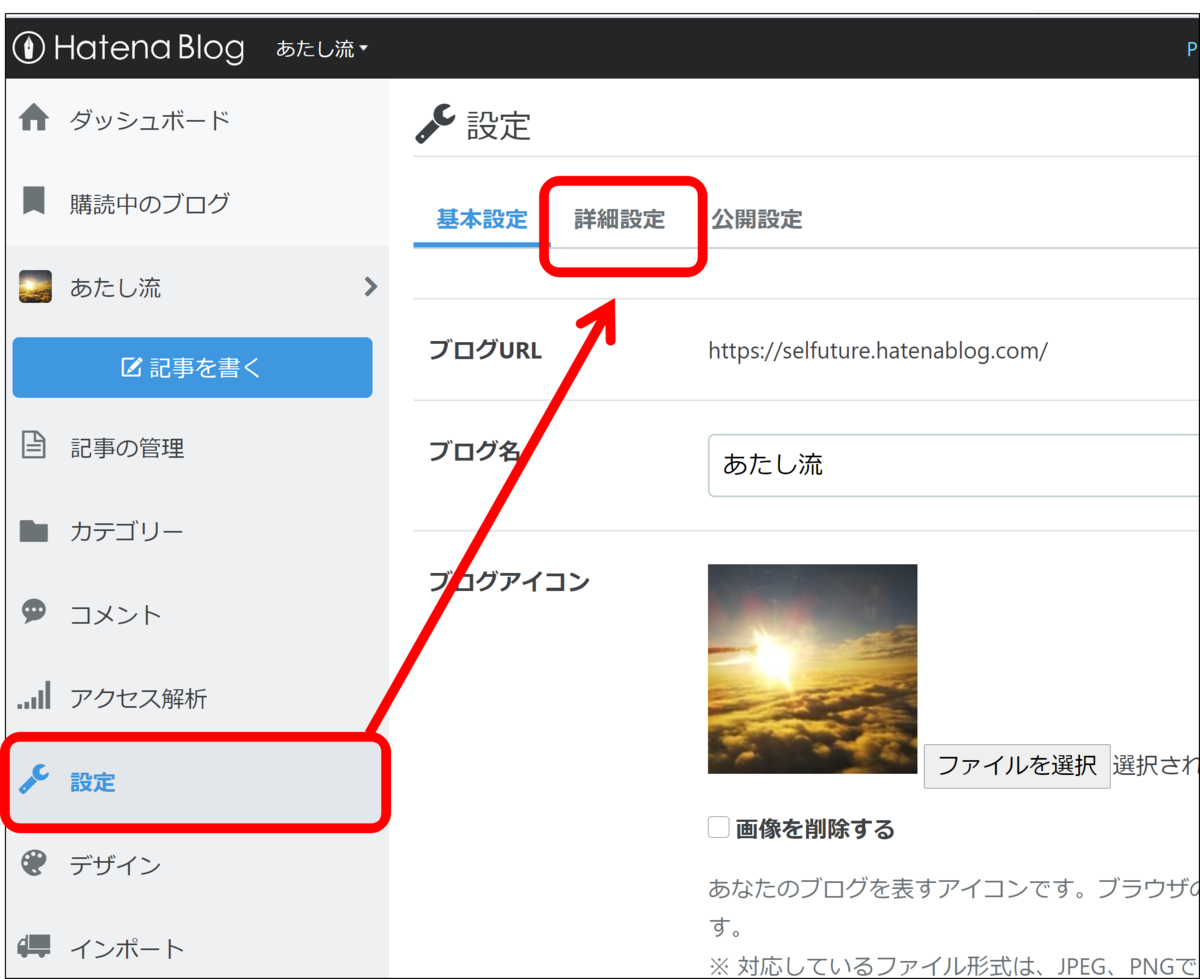Screen dimensions: 1200x979
Task: Click the カテゴリー folder icon
Action: [34, 531]
